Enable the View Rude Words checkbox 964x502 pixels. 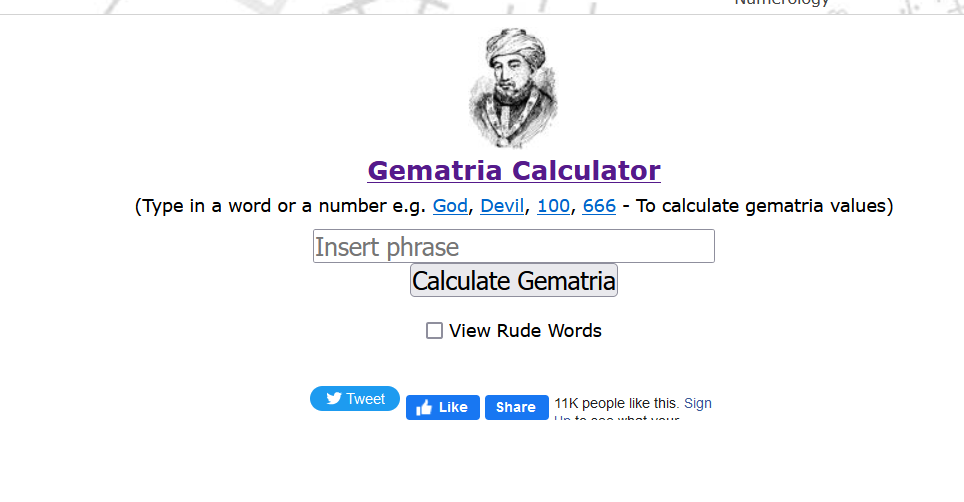pyautogui.click(x=434, y=331)
